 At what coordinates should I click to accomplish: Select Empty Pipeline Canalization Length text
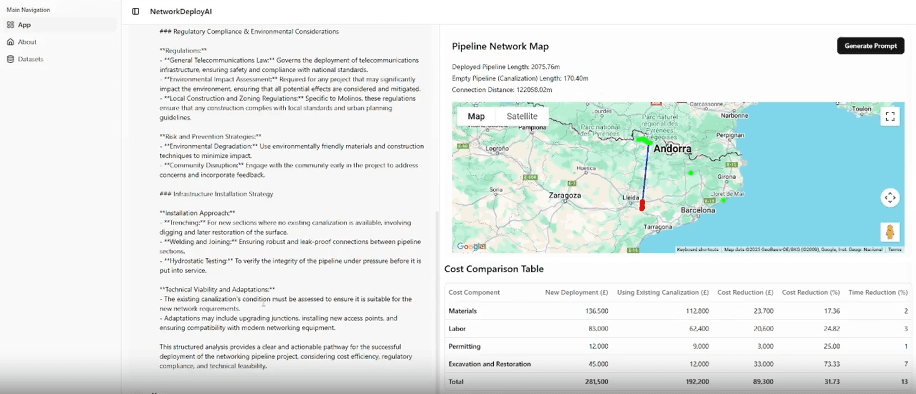pos(520,78)
